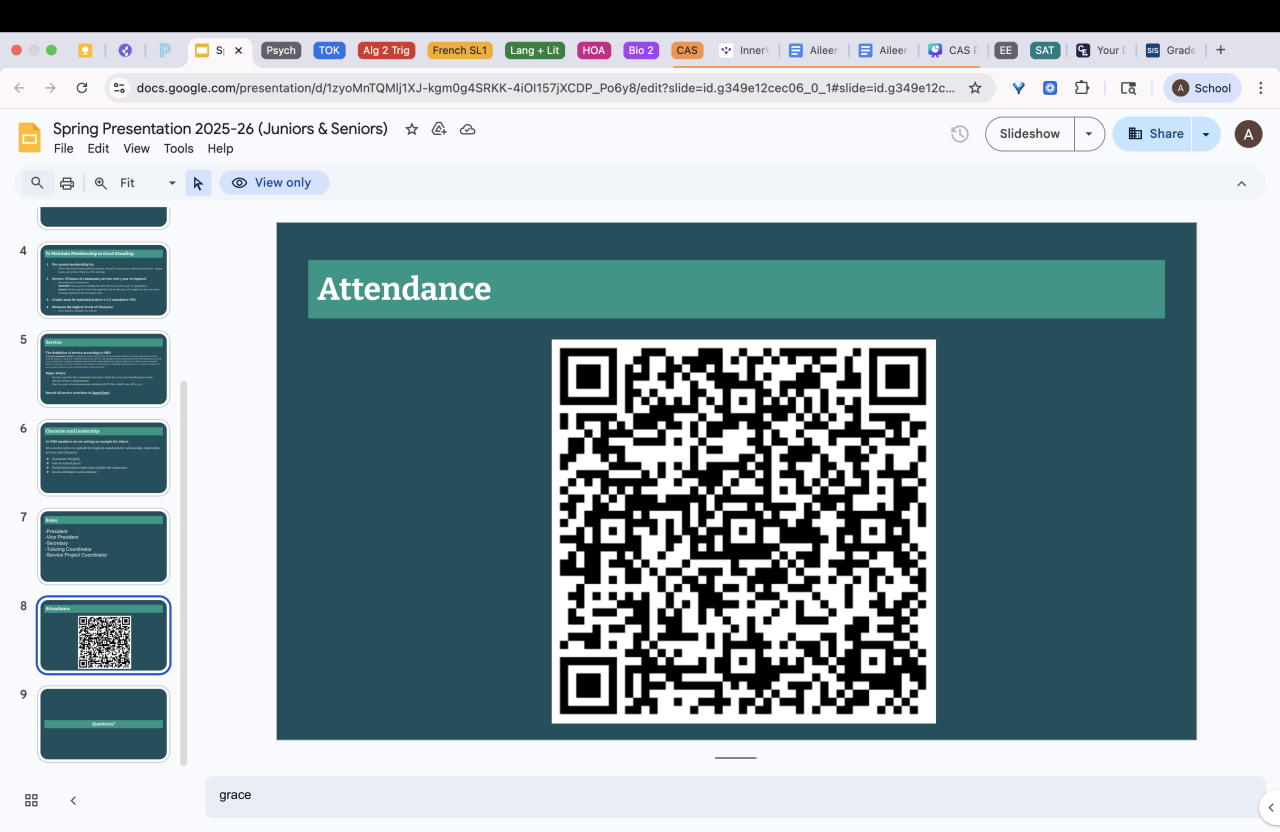
Task: Open the School profile chip in Chrome
Action: [1202, 88]
